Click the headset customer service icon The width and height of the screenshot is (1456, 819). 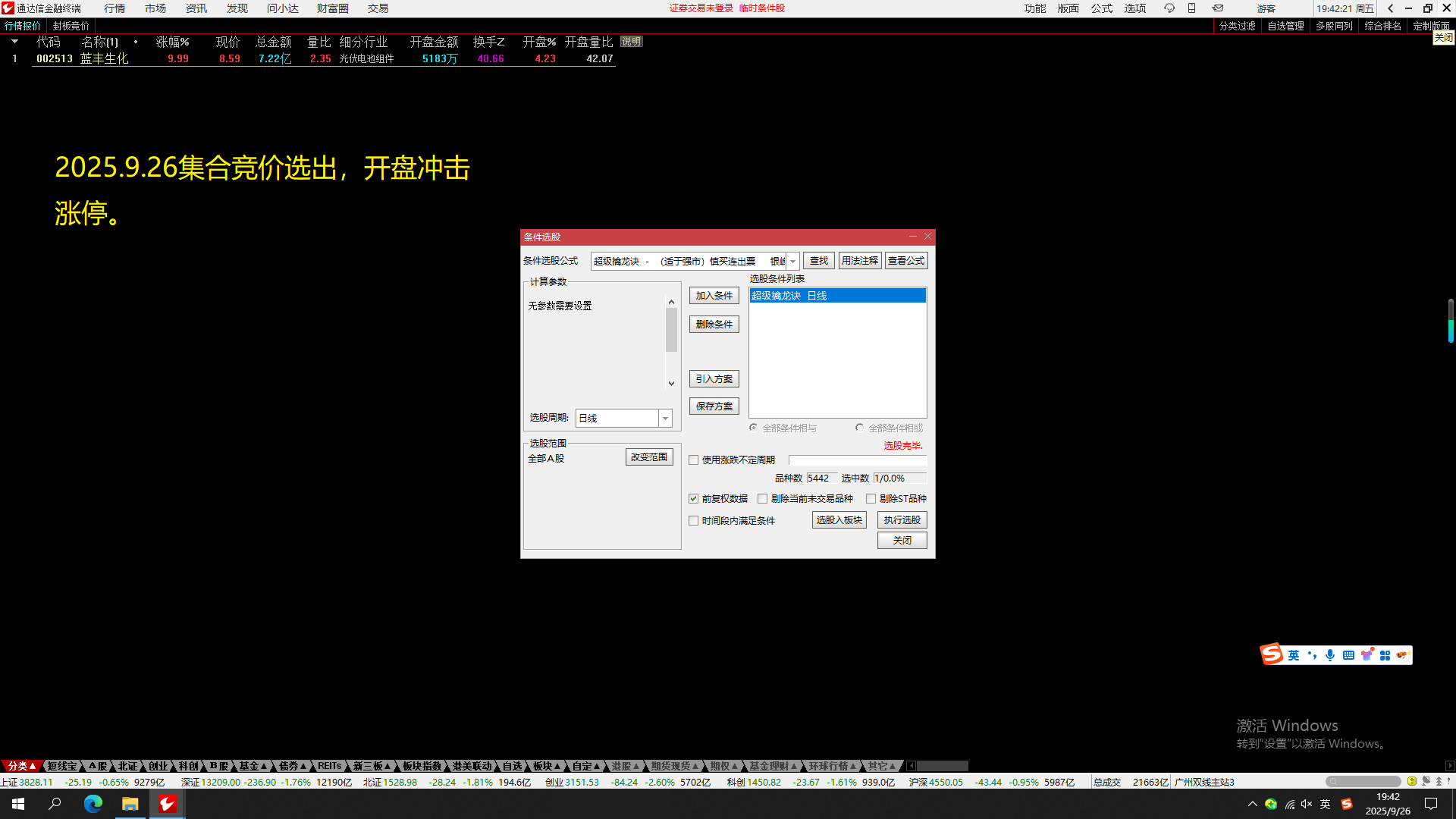pos(1169,8)
